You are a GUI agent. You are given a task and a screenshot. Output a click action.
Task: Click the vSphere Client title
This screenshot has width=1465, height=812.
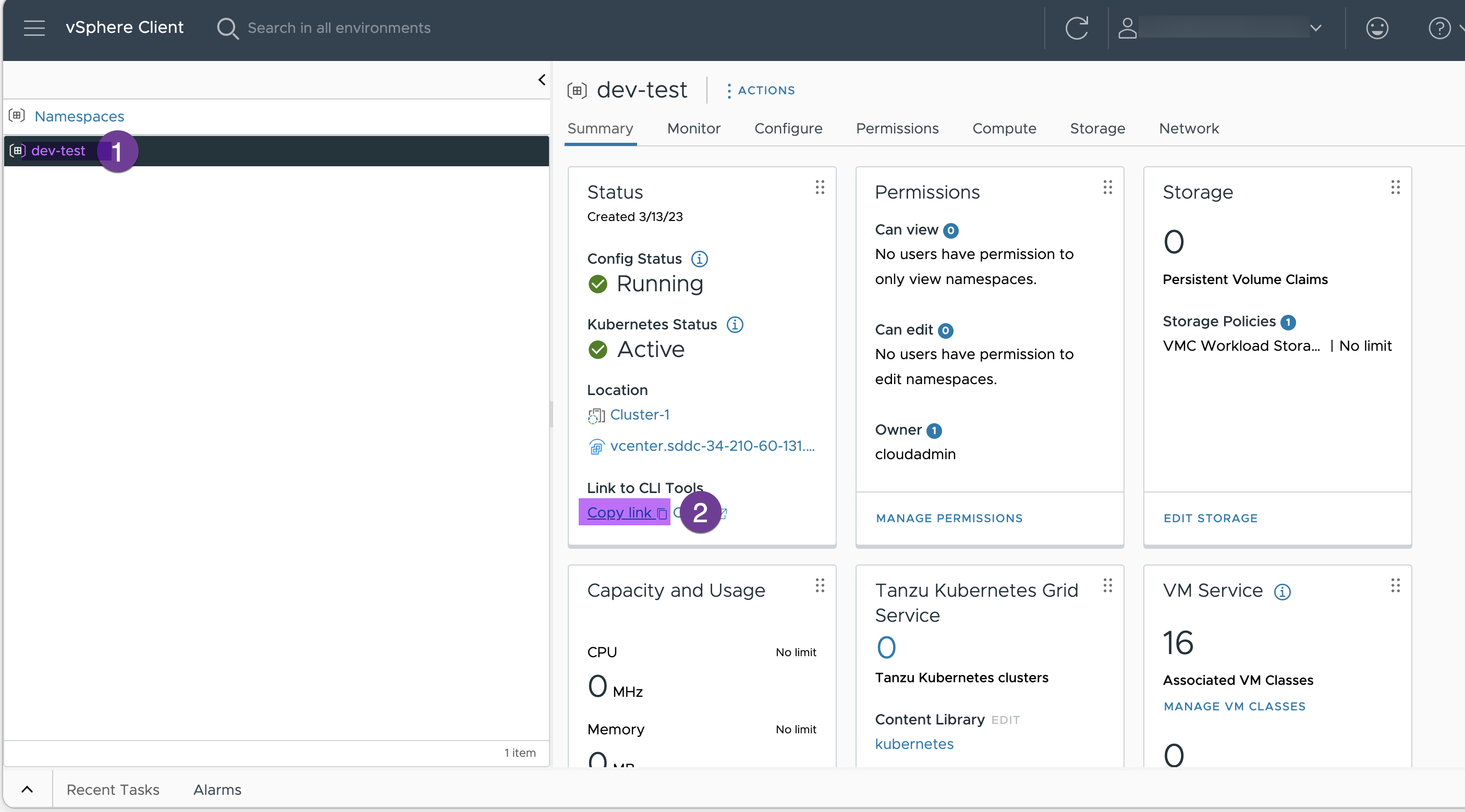[124, 27]
